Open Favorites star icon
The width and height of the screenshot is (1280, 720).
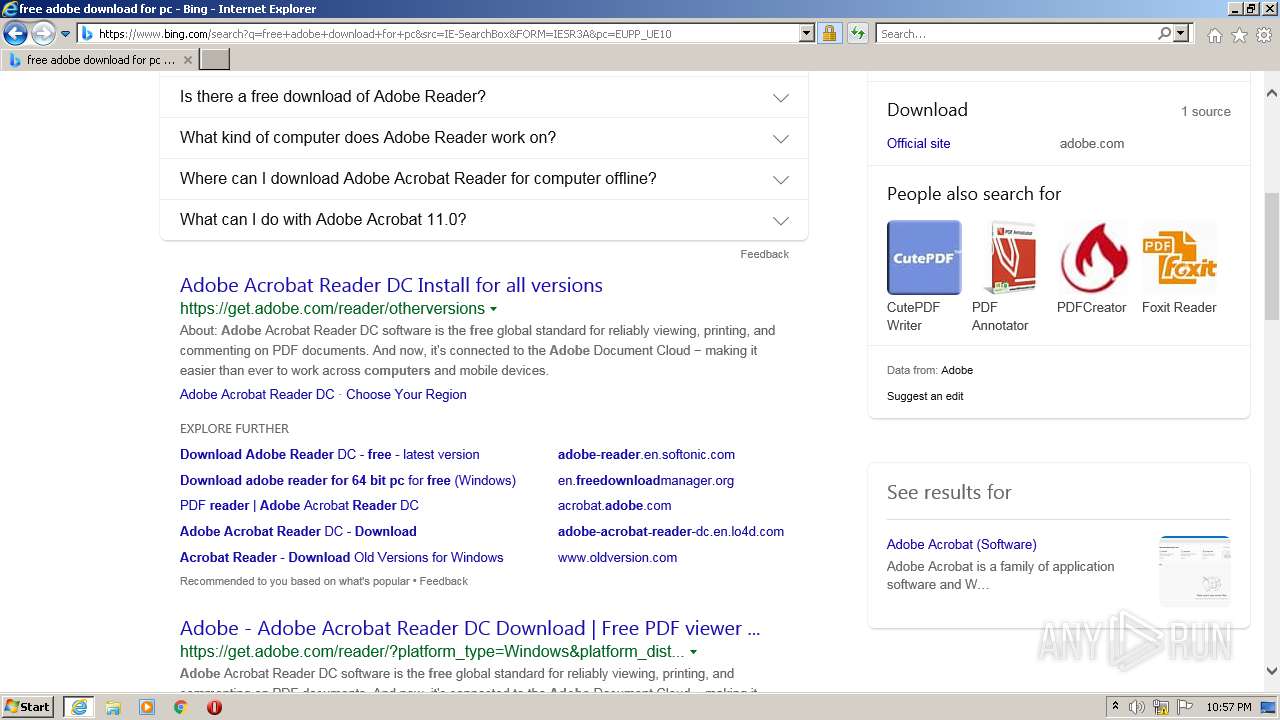(1239, 35)
